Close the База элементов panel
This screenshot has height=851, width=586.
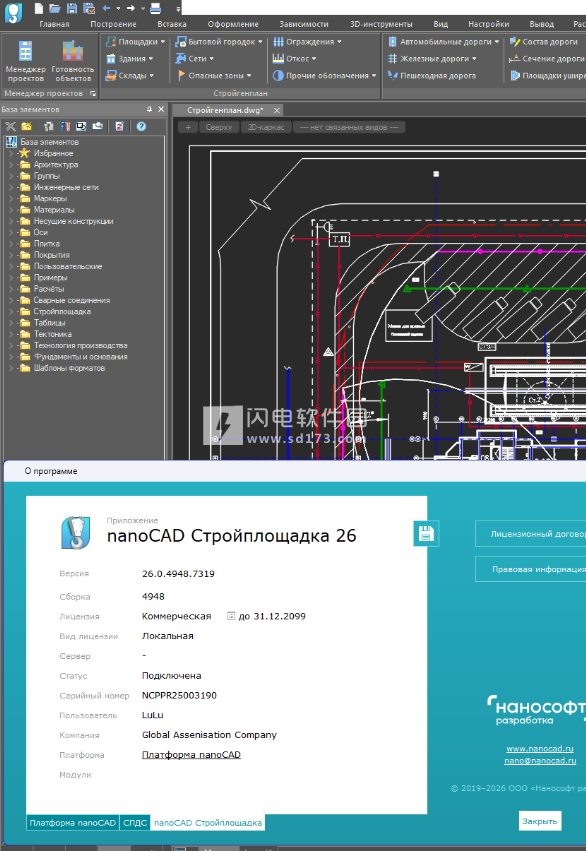pos(161,109)
